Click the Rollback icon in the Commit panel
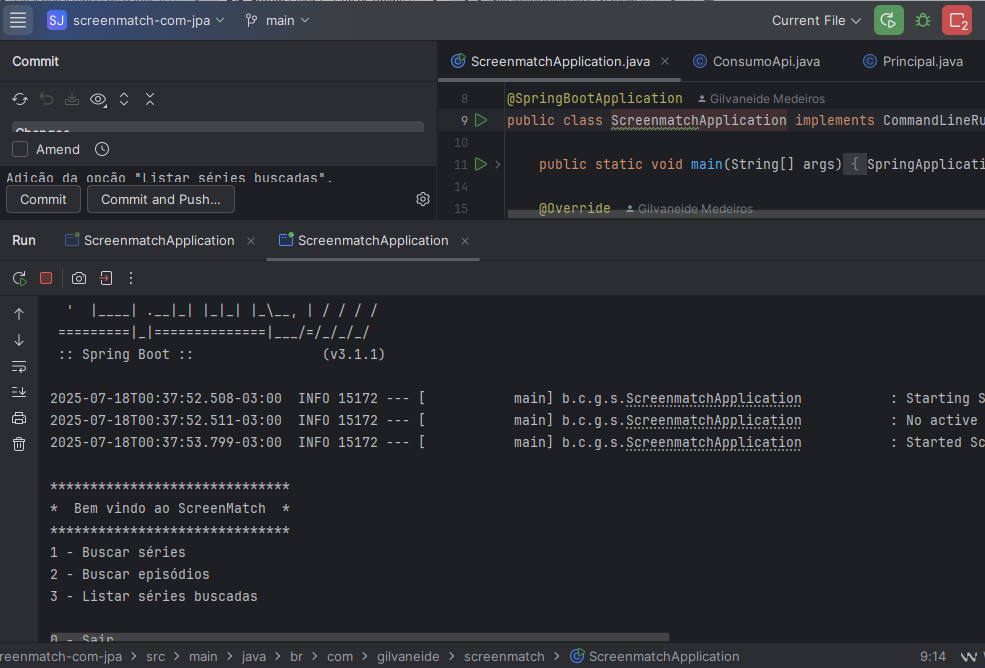Viewport: 985px width, 668px height. pos(46,99)
